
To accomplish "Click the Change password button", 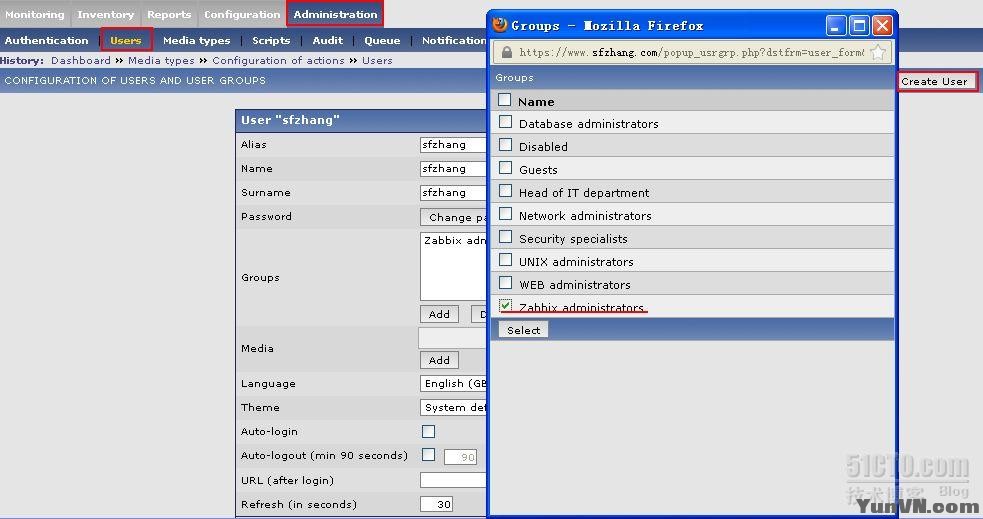I will coord(453,217).
